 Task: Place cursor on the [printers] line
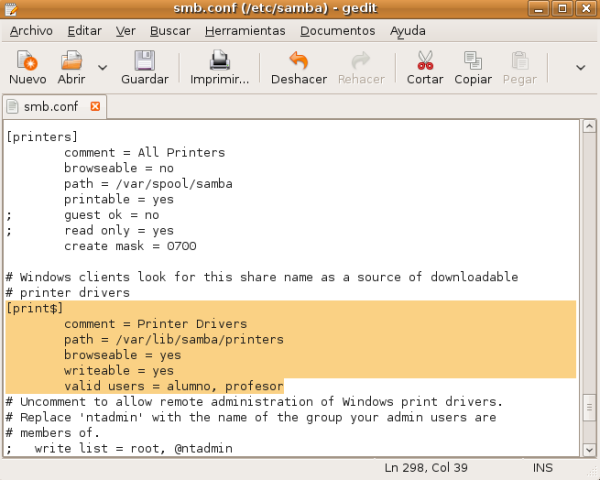(42, 137)
